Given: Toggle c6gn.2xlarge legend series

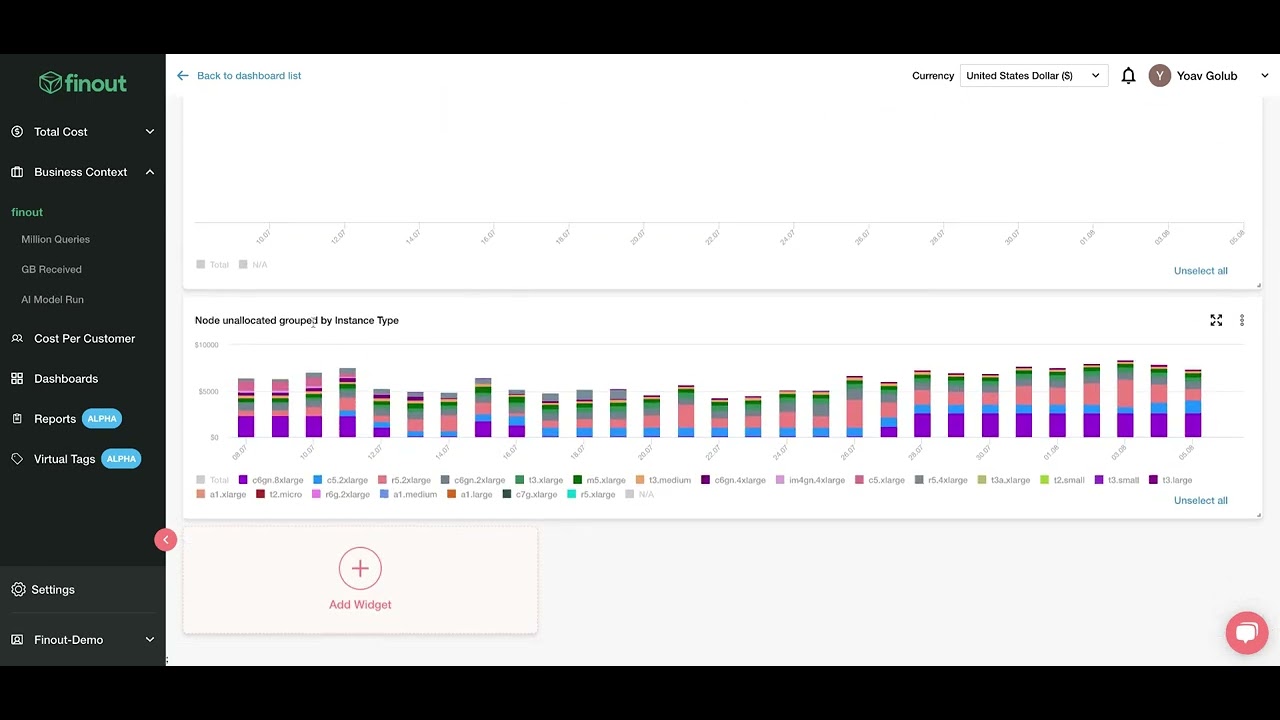Looking at the screenshot, I should pos(473,480).
